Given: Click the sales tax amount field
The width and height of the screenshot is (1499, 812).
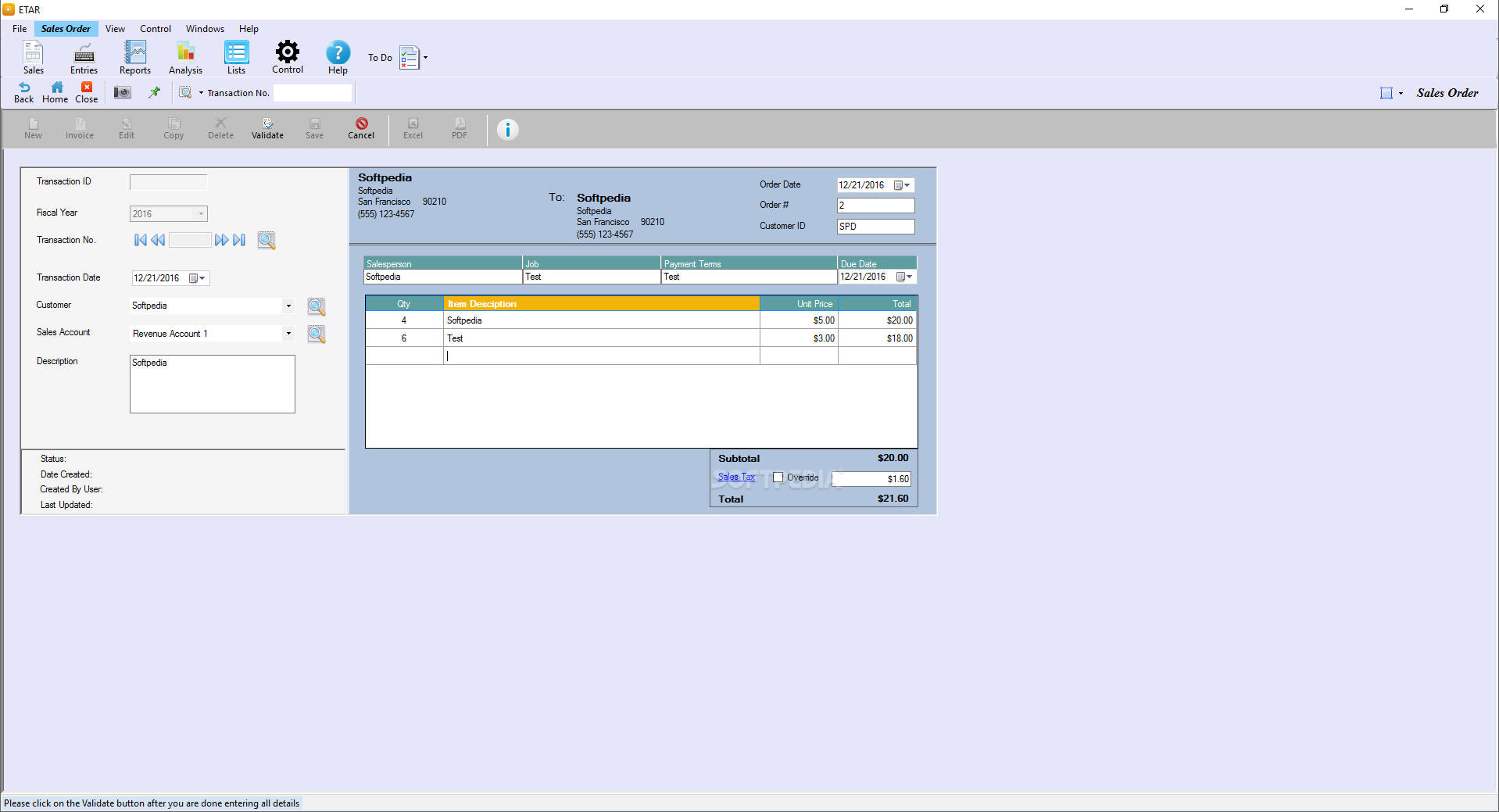Looking at the screenshot, I should pyautogui.click(x=871, y=479).
